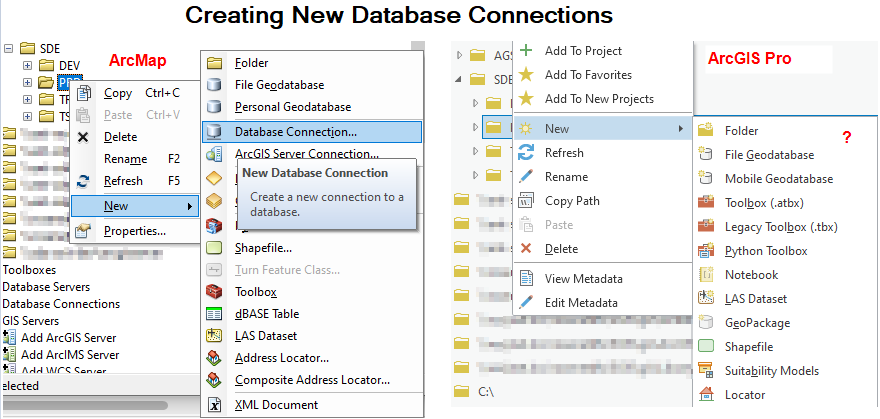Screen dimensions: 880x419
Task: Choose Copy Path from the context menu
Action: [572, 201]
